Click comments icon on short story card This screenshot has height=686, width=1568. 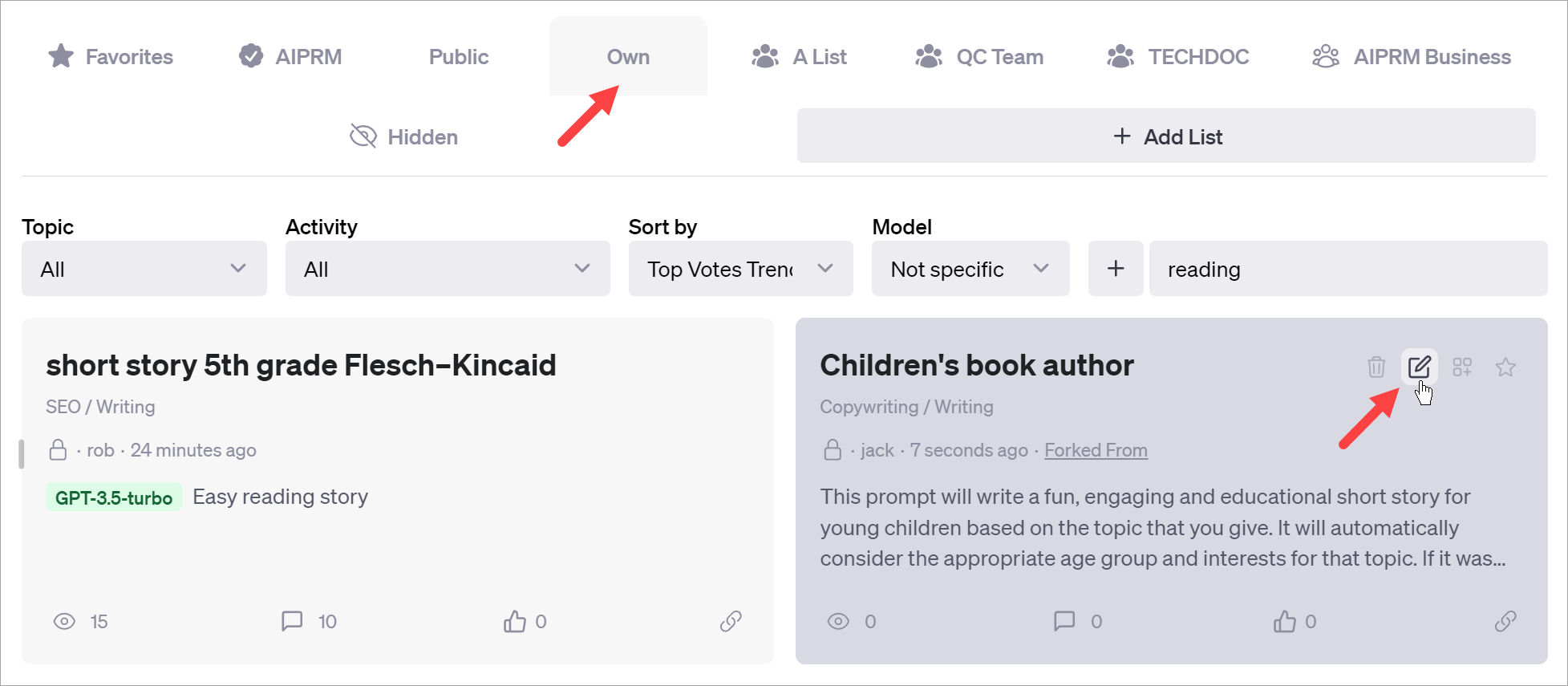pos(292,621)
